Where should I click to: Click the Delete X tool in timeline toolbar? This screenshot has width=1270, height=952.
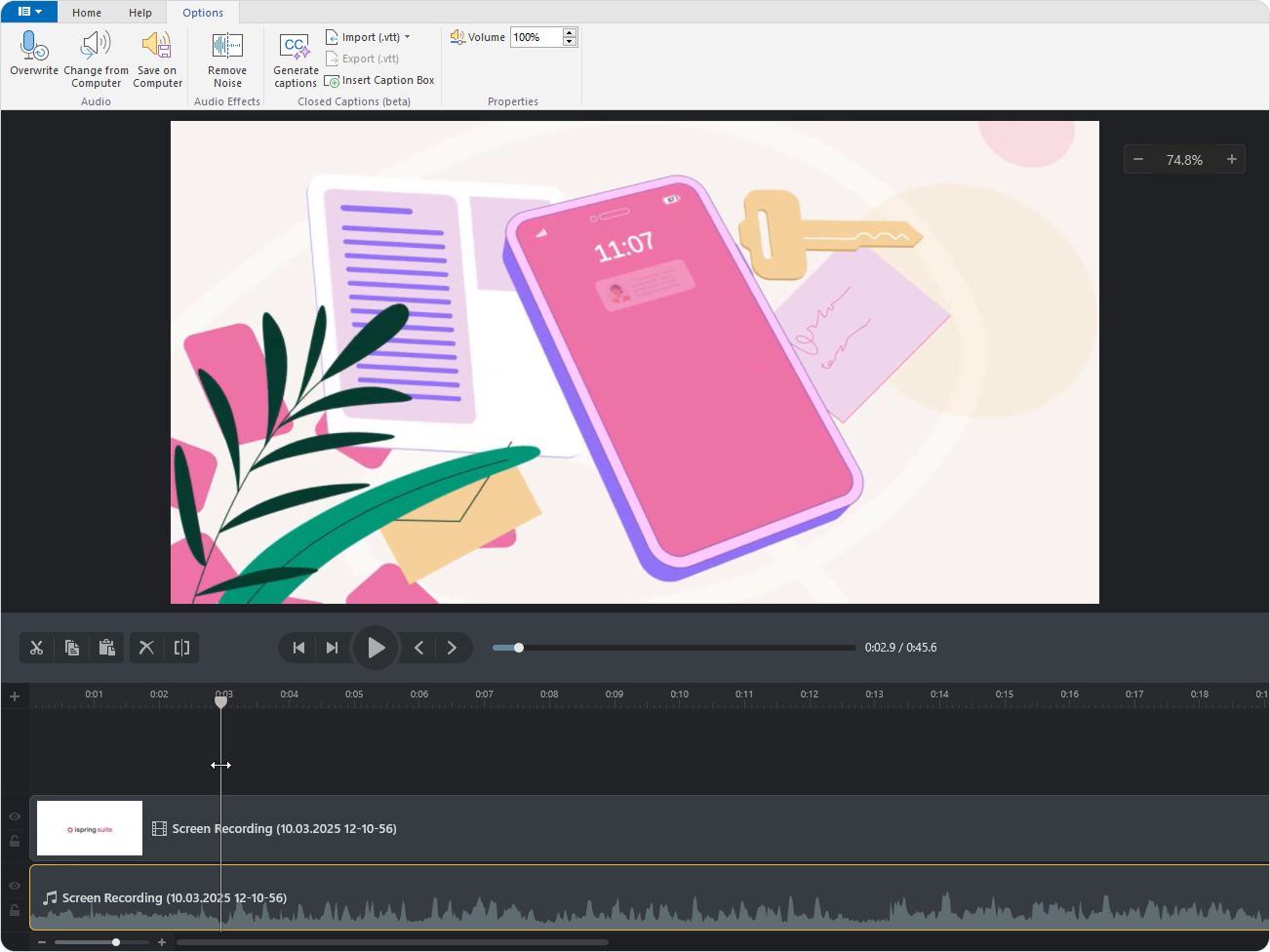(x=146, y=648)
